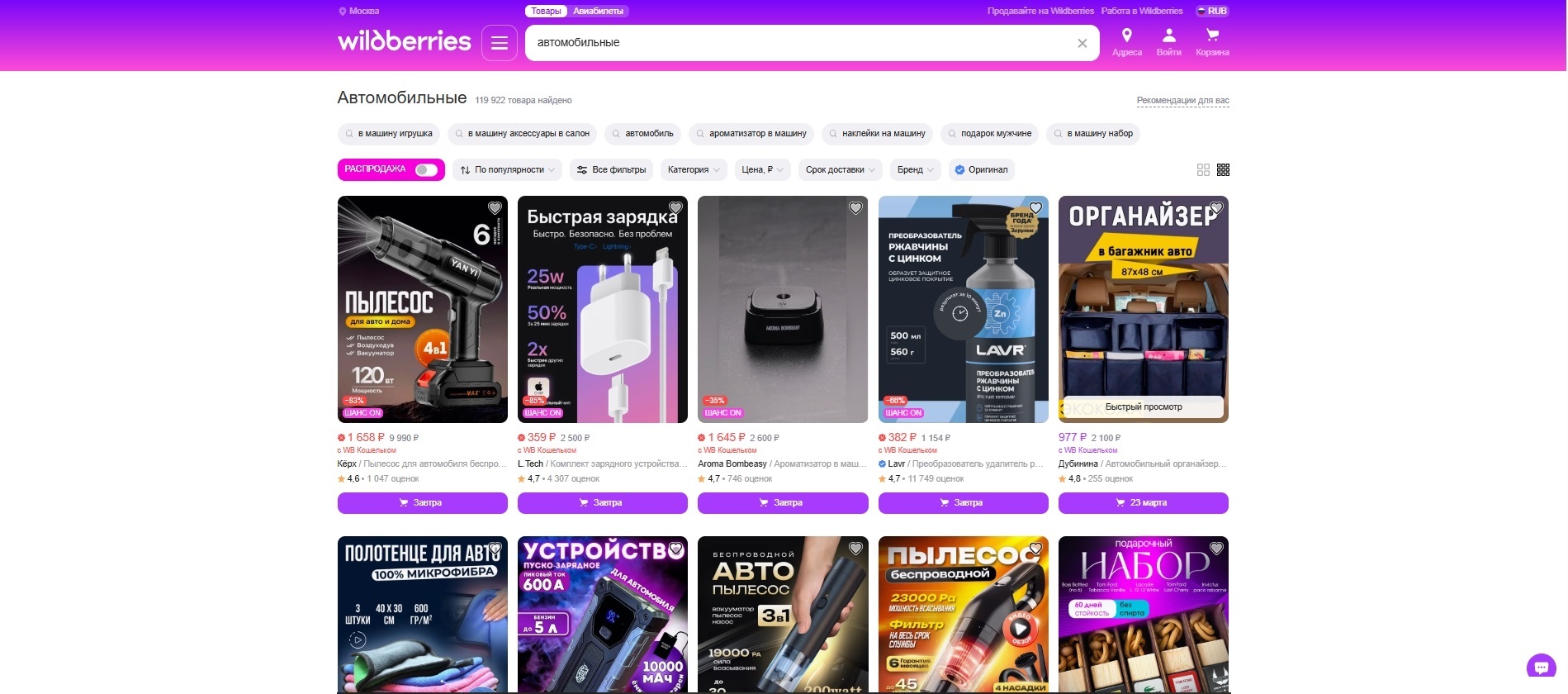Enable the Оригинал filter checkbox

pyautogui.click(x=982, y=169)
